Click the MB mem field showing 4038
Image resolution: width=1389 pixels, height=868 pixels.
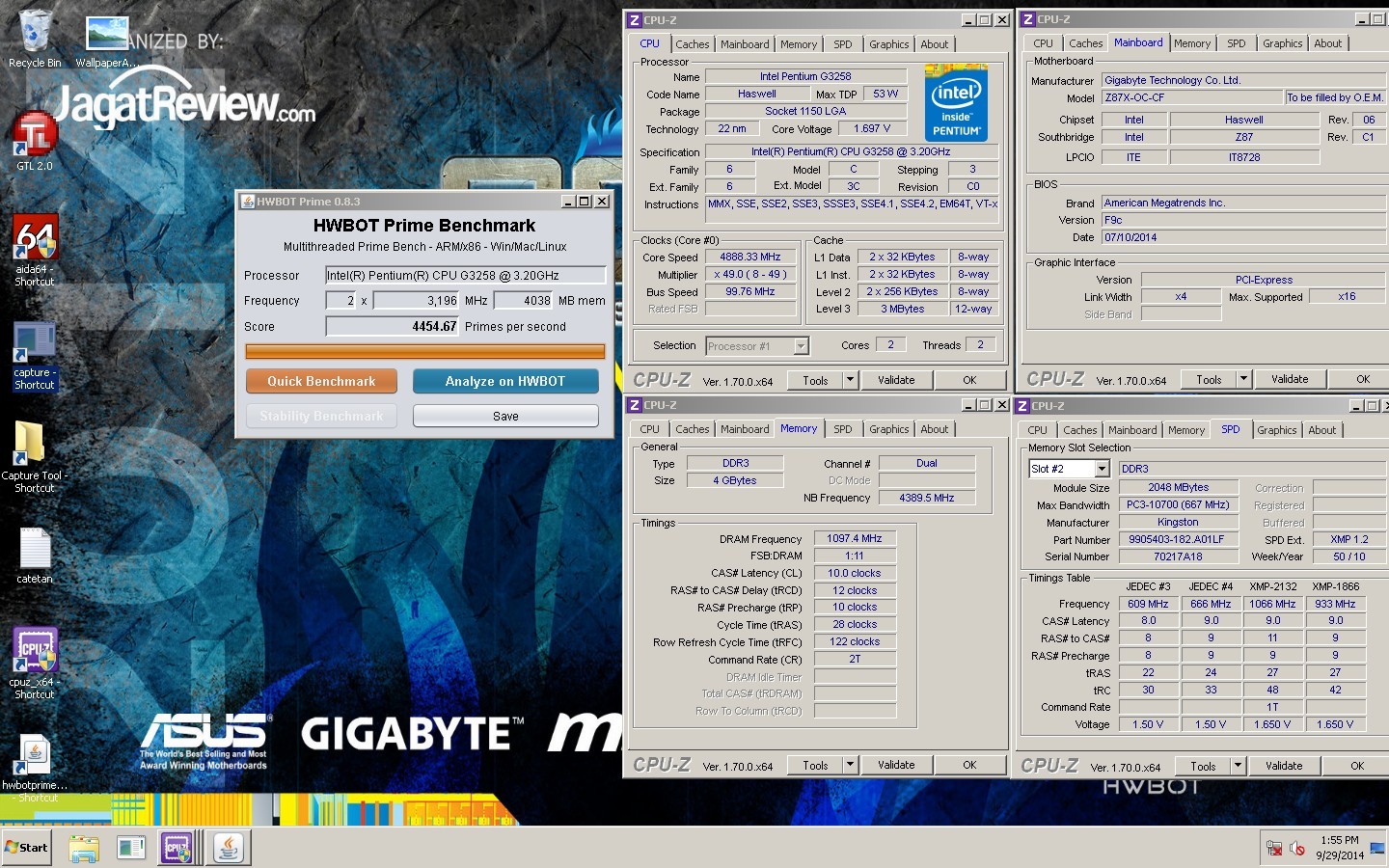click(x=524, y=301)
